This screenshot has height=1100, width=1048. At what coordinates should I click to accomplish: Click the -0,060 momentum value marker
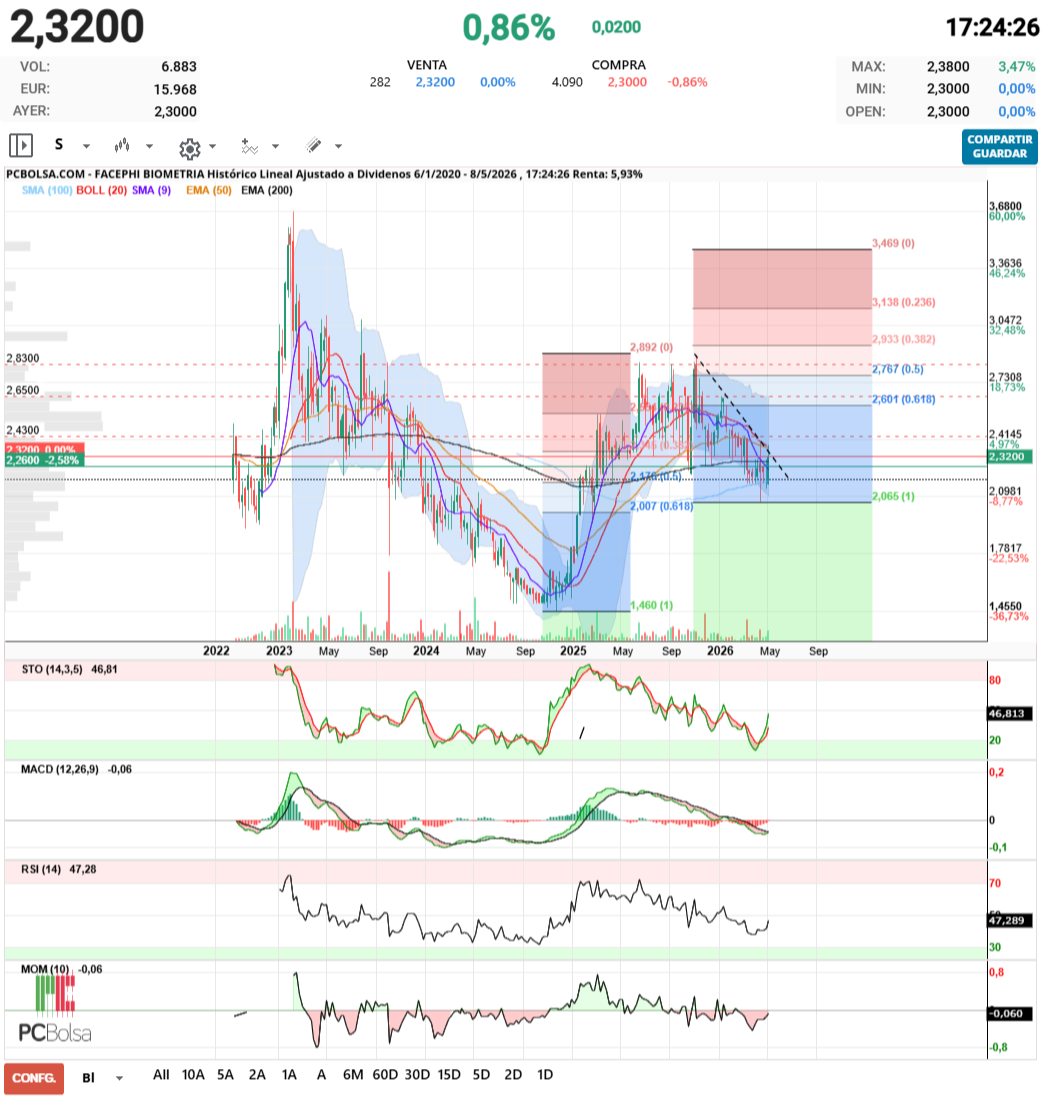(1010, 1014)
